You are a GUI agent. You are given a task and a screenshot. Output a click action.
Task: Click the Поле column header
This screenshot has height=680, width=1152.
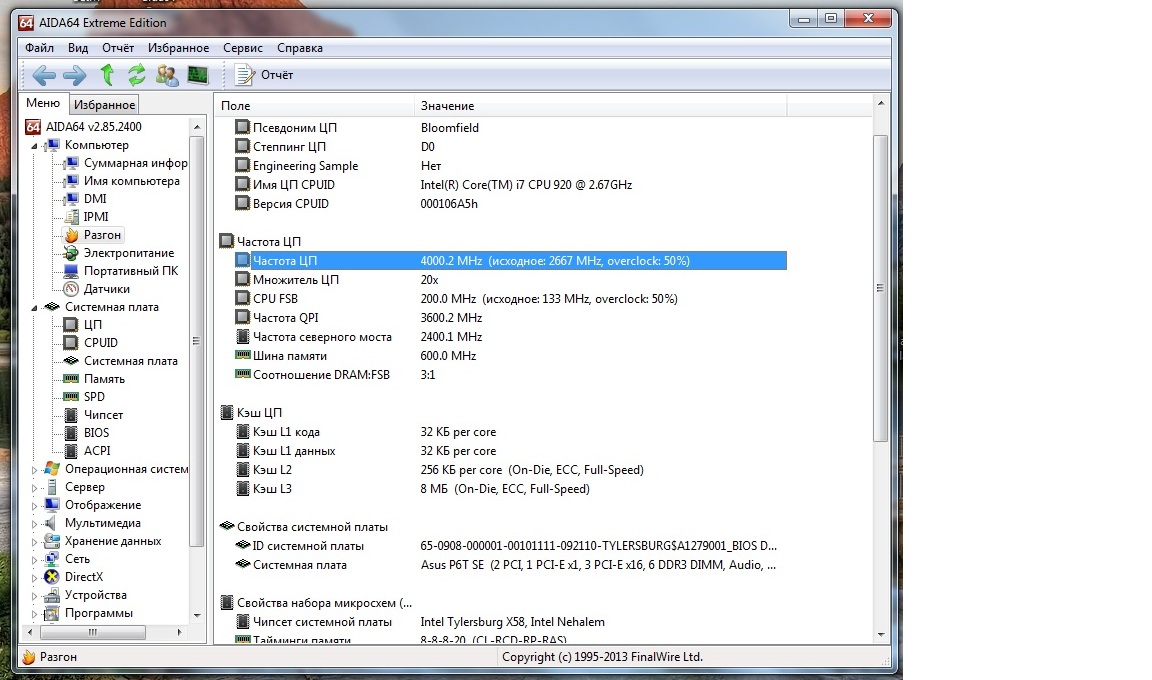pos(315,106)
